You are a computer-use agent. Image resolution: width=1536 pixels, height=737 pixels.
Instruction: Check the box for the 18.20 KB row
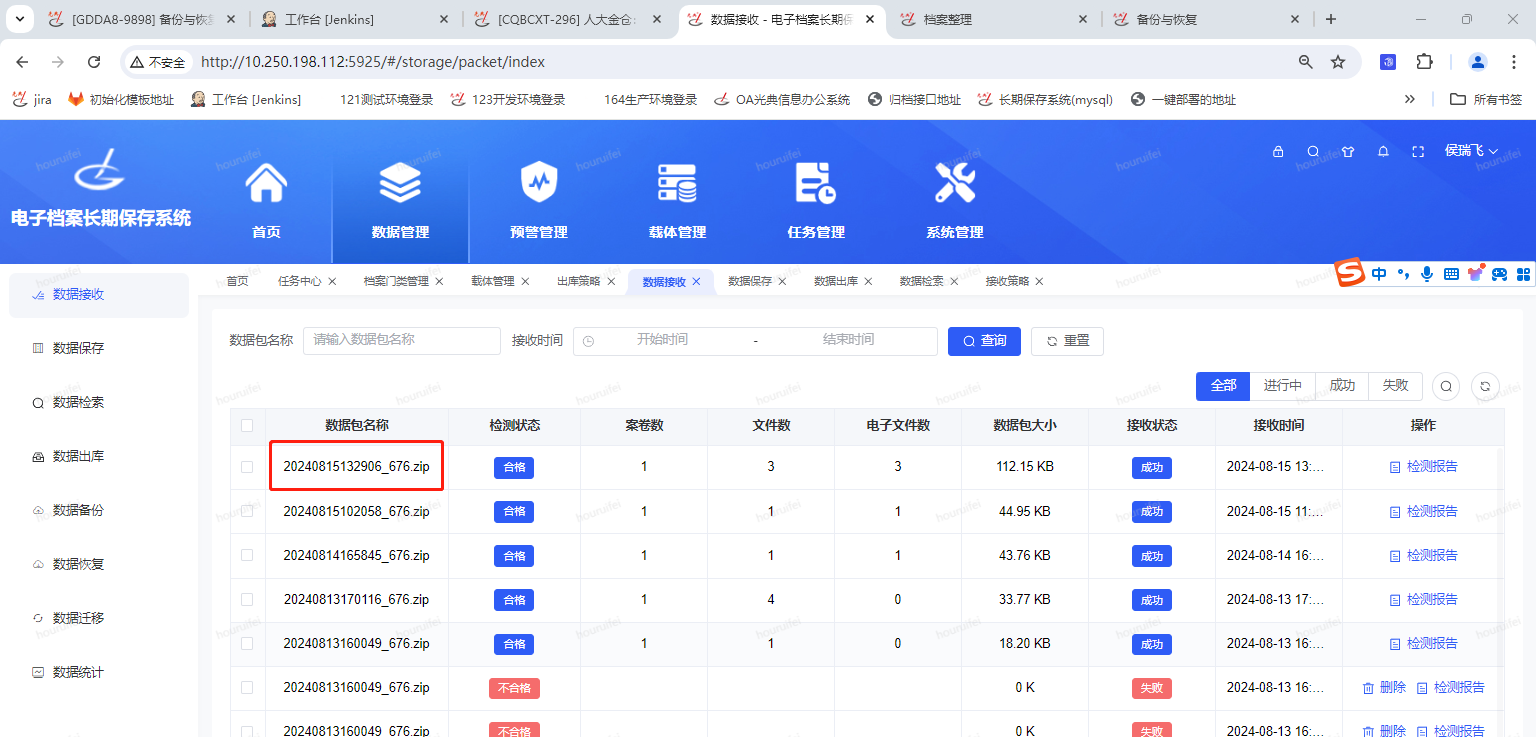click(x=247, y=643)
